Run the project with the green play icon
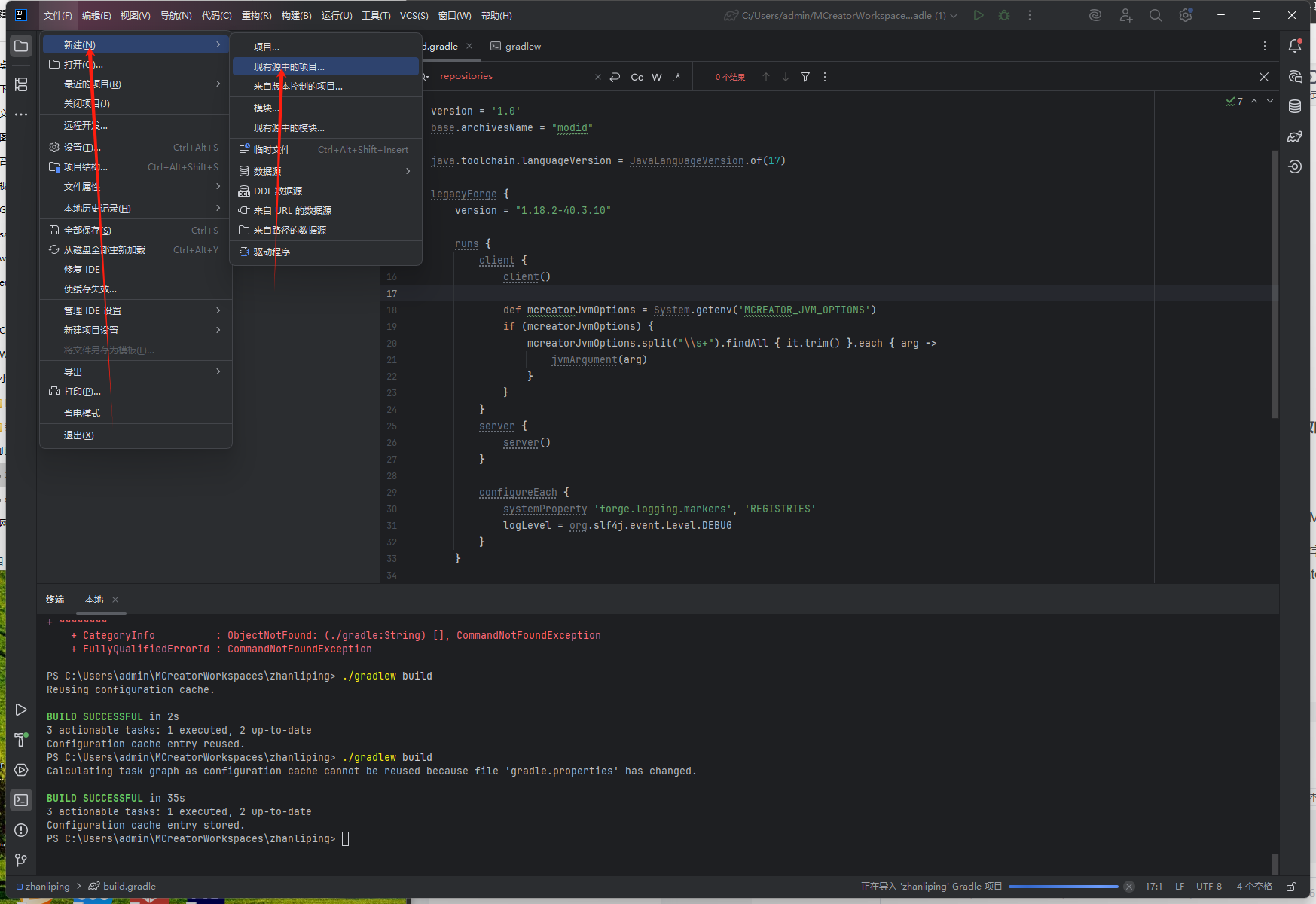Viewport: 1316px width, 904px height. (978, 15)
